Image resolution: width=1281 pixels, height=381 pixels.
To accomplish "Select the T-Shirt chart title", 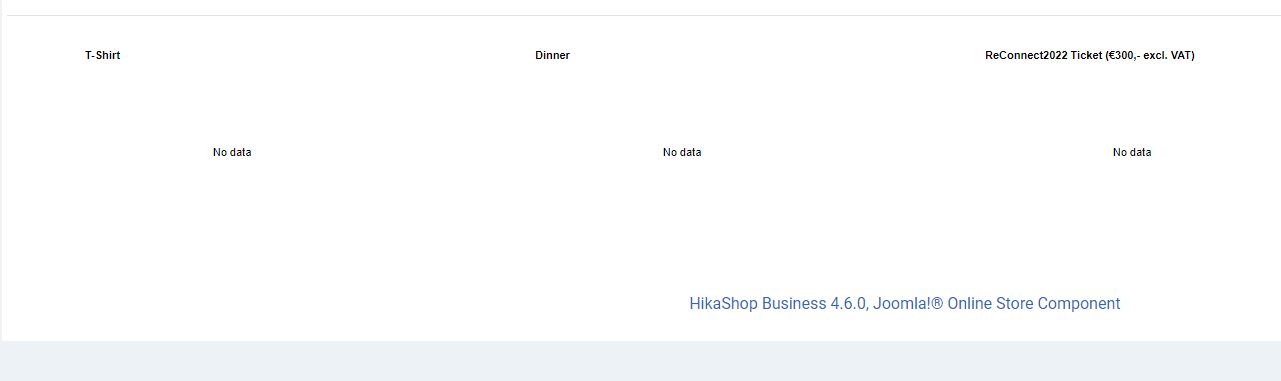I will tap(102, 55).
